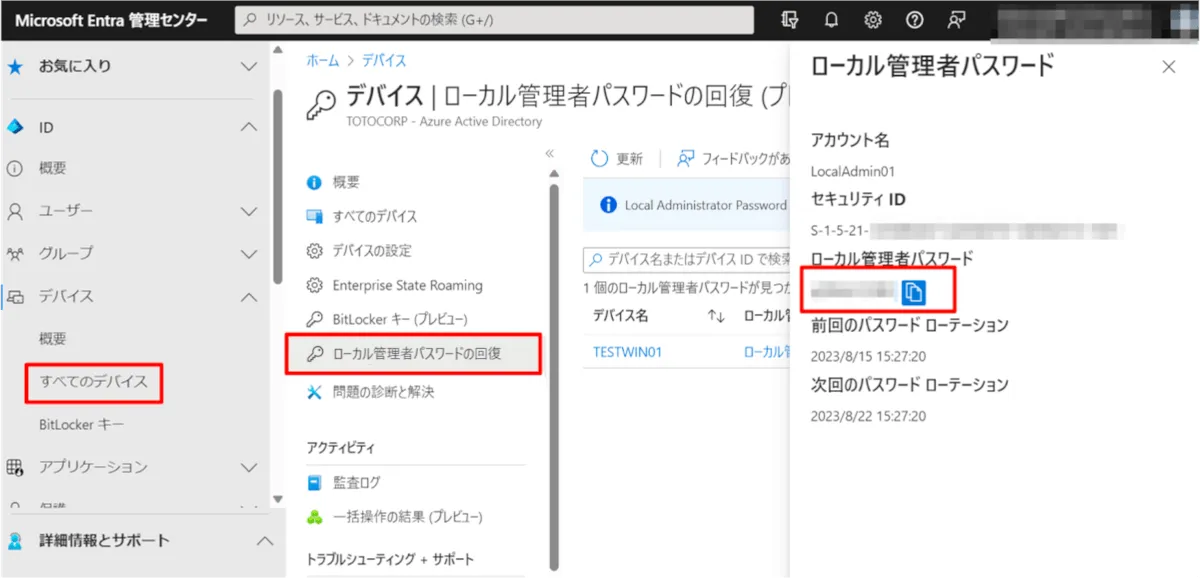1200x578 pixels.
Task: Click the ホーム breadcrumb link
Action: [322, 61]
